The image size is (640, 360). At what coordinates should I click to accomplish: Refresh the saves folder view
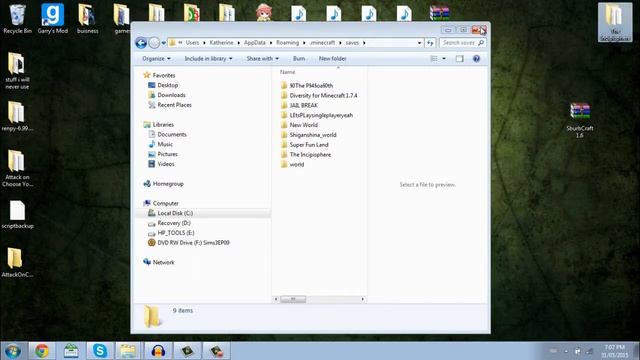(x=430, y=42)
